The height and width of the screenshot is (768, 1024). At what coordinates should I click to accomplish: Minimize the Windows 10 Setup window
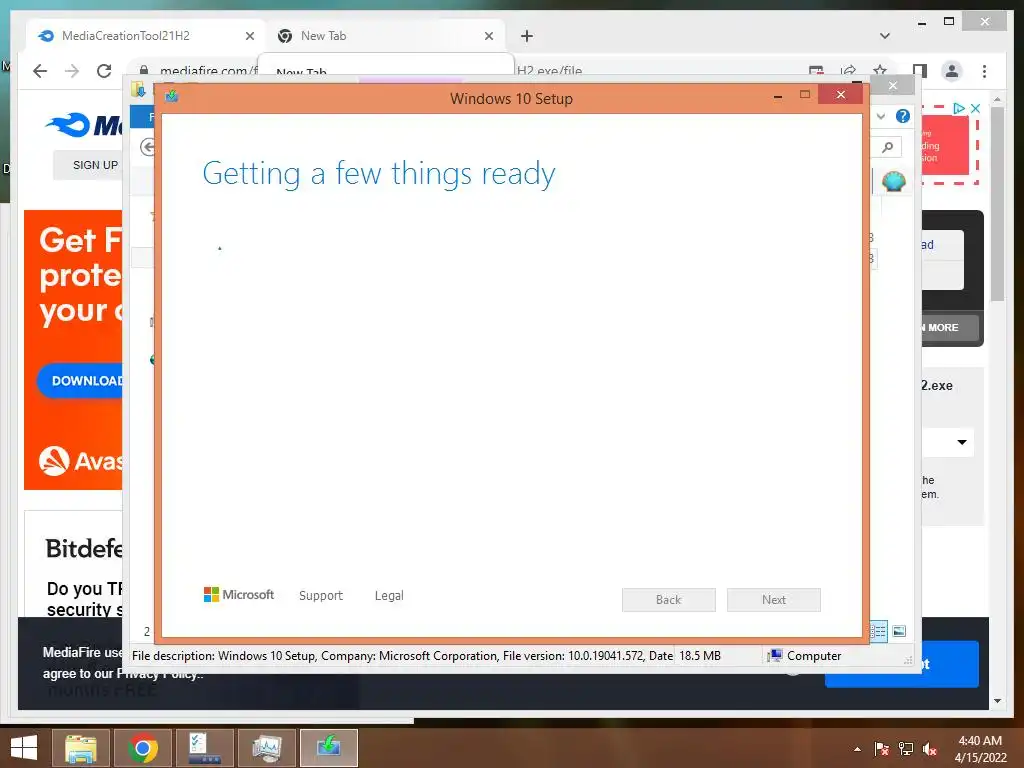778,96
